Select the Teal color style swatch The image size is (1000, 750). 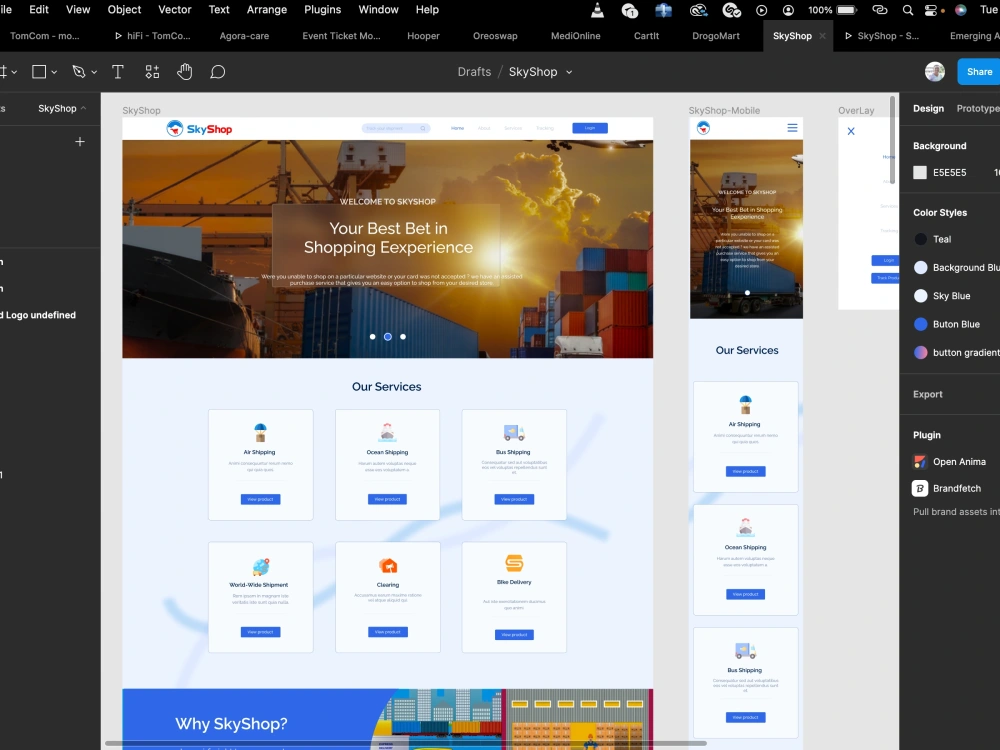(x=920, y=239)
